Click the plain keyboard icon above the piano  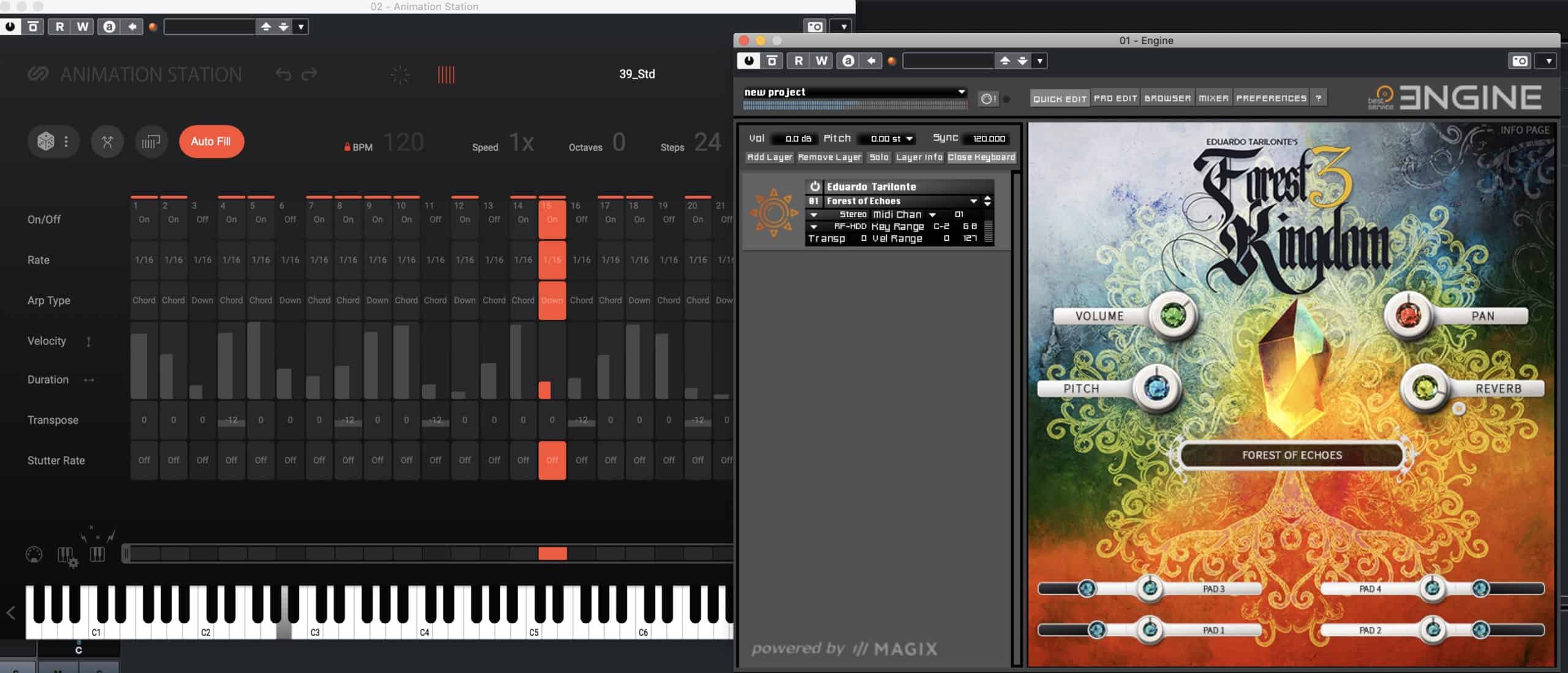pos(97,554)
